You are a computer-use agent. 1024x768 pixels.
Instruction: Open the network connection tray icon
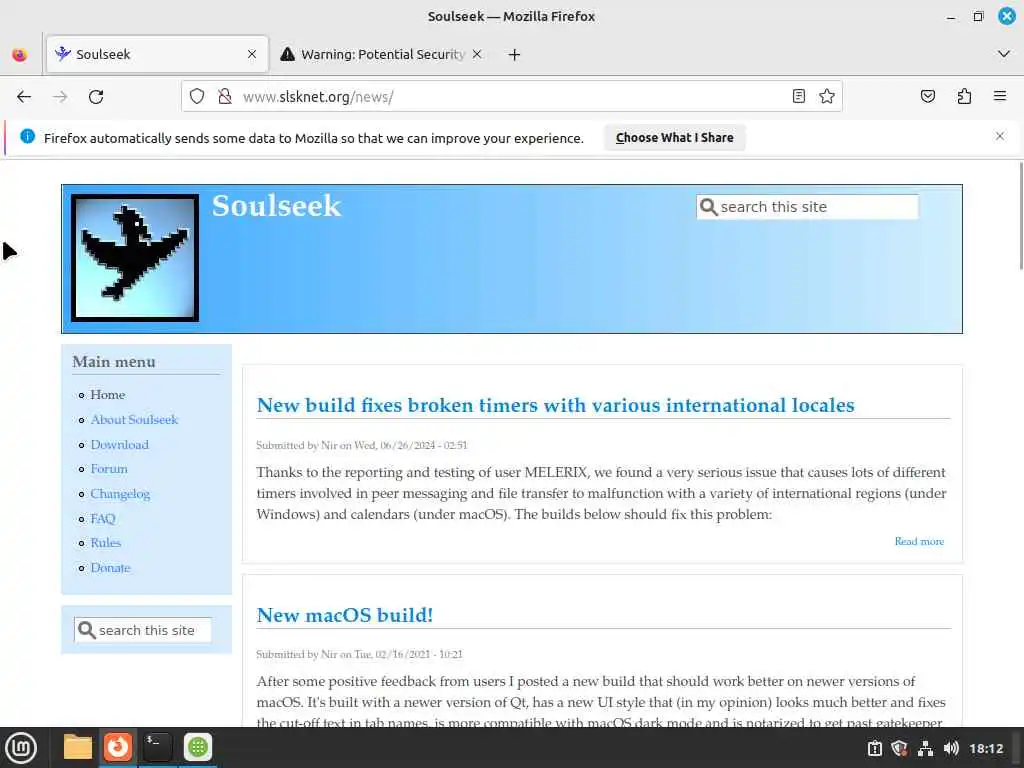point(925,748)
